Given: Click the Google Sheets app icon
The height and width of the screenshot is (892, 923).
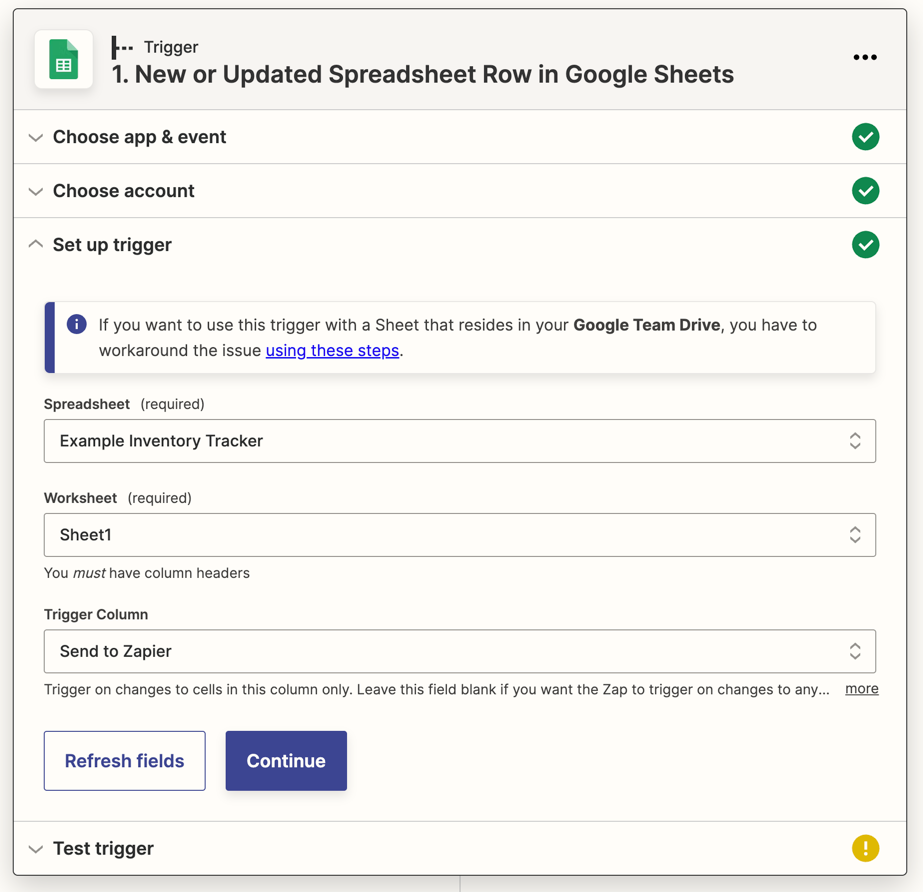Looking at the screenshot, I should coord(64,59).
